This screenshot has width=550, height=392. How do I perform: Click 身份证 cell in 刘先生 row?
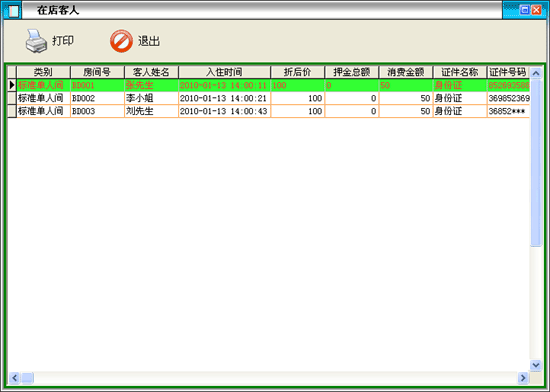[460, 111]
